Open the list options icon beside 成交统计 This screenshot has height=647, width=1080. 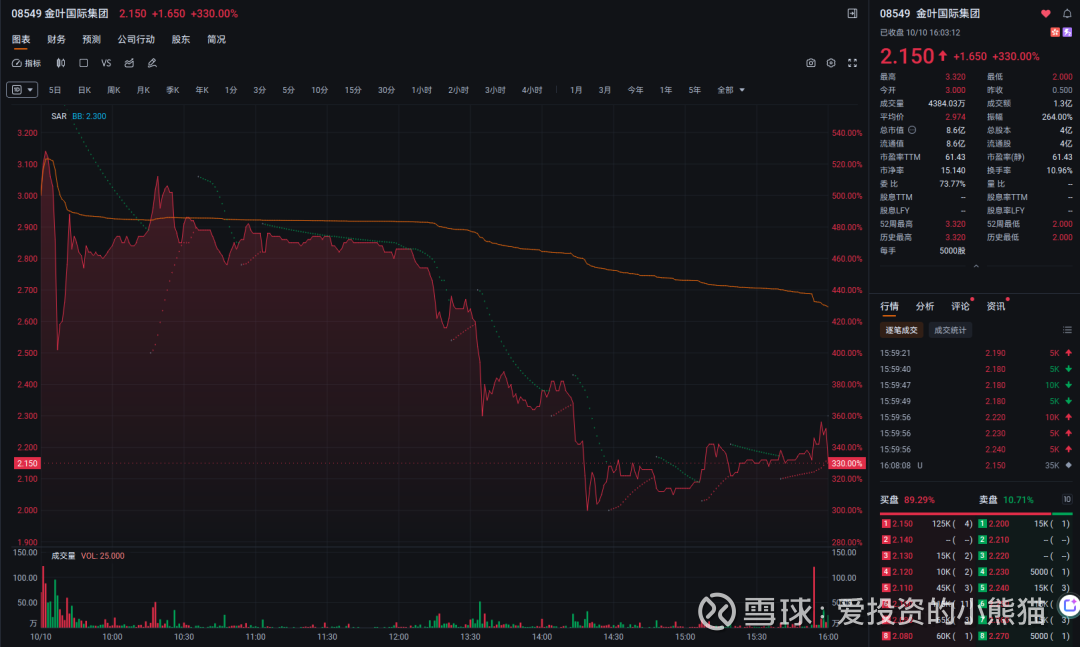coord(1067,330)
